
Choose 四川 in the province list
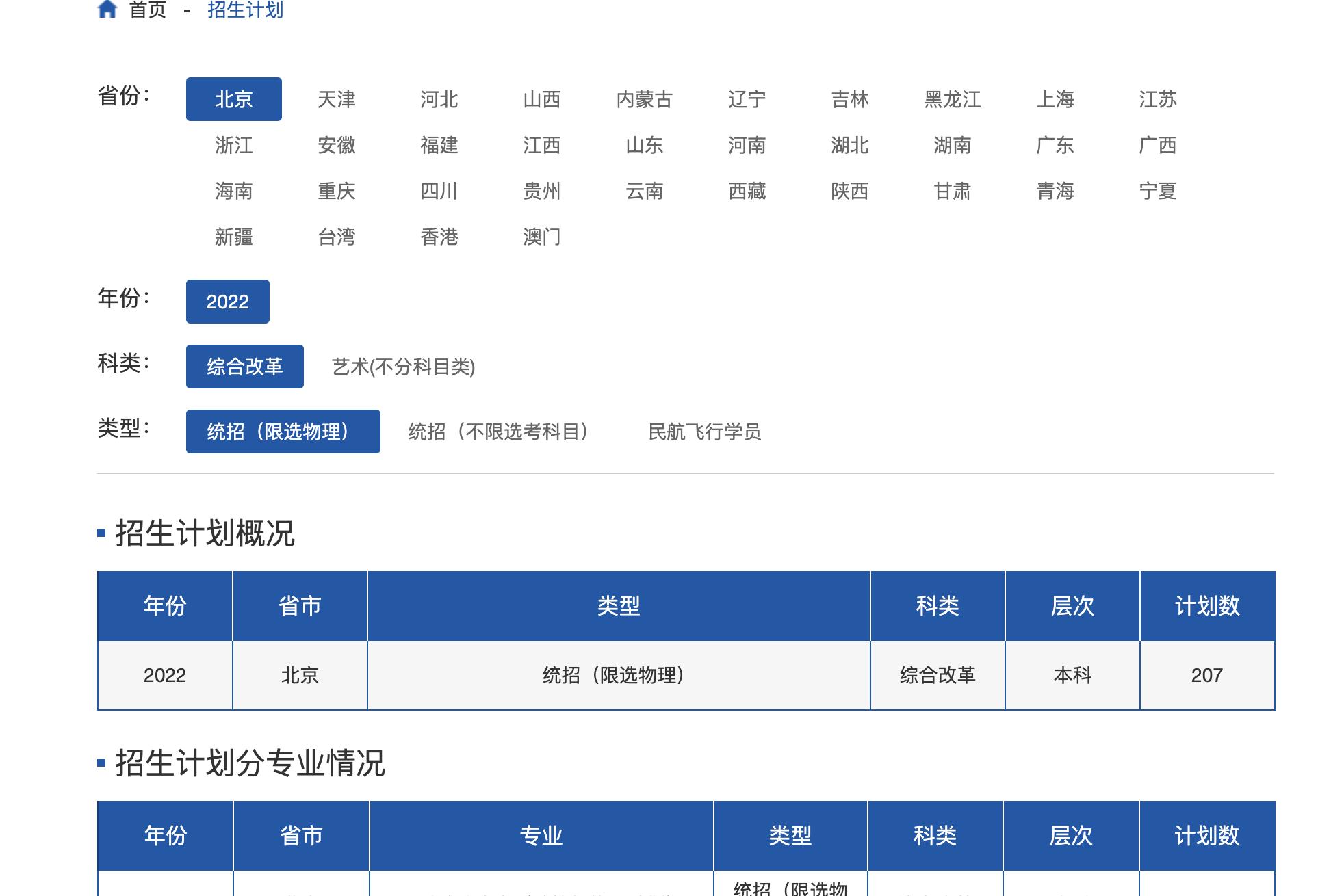[x=440, y=191]
